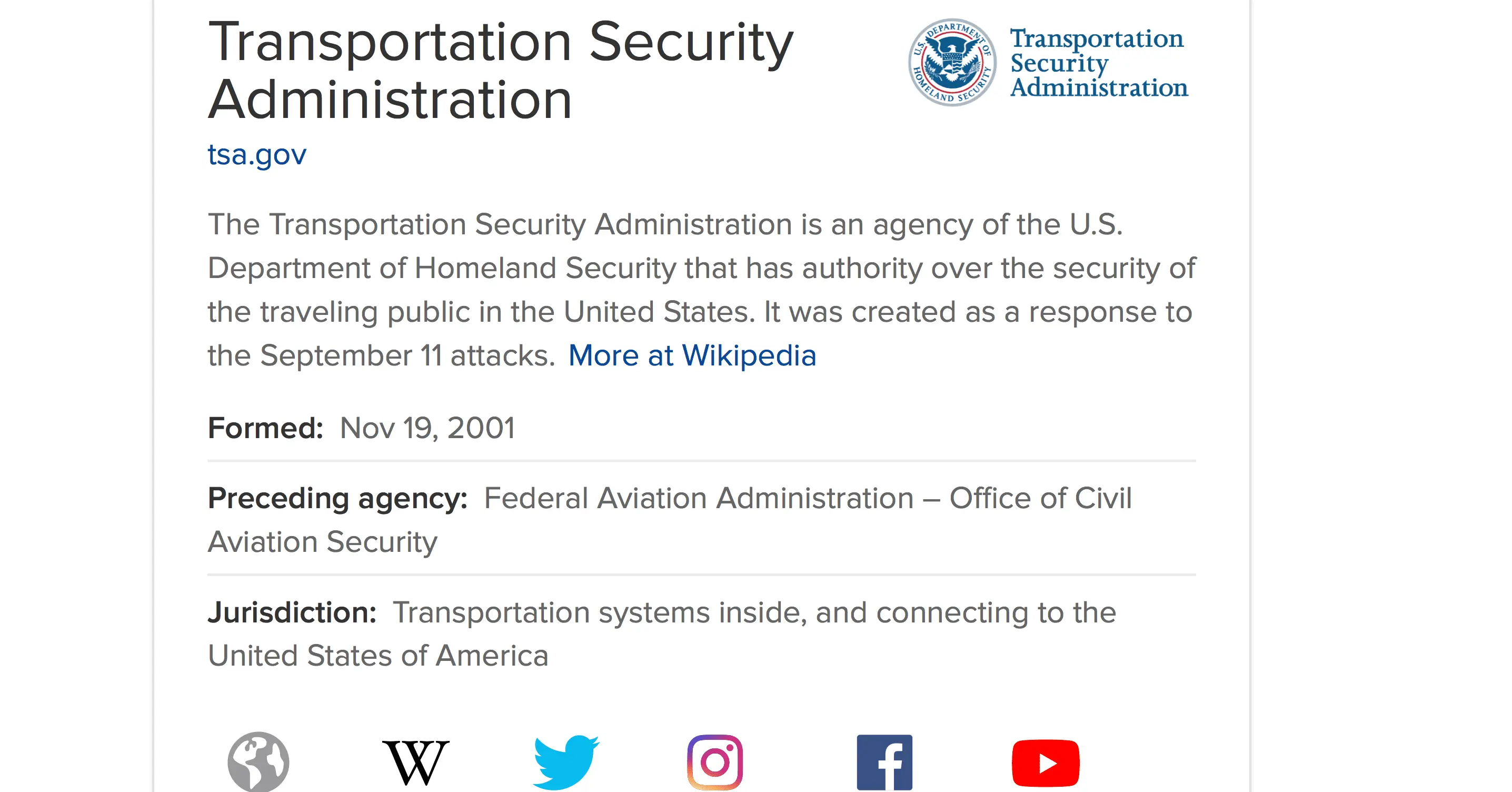Viewport: 1512px width, 792px height.
Task: Click the United States of America text
Action: 378,656
